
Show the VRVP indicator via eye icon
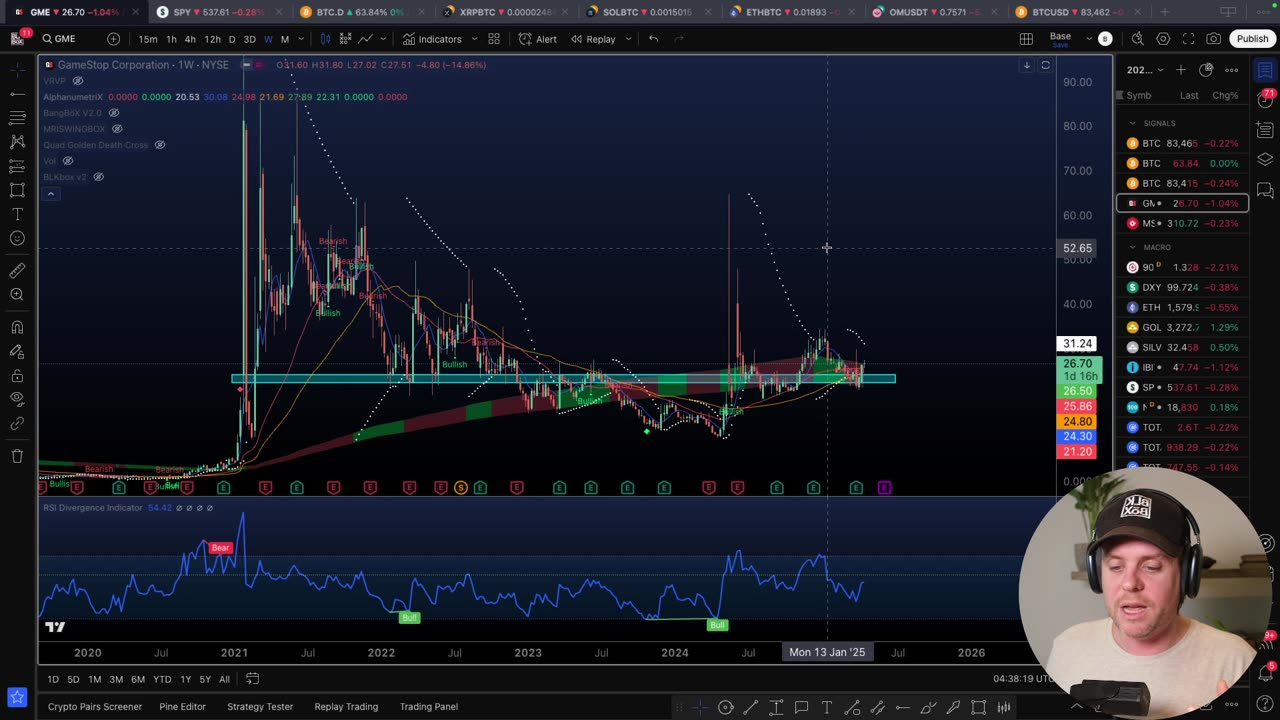pos(78,81)
